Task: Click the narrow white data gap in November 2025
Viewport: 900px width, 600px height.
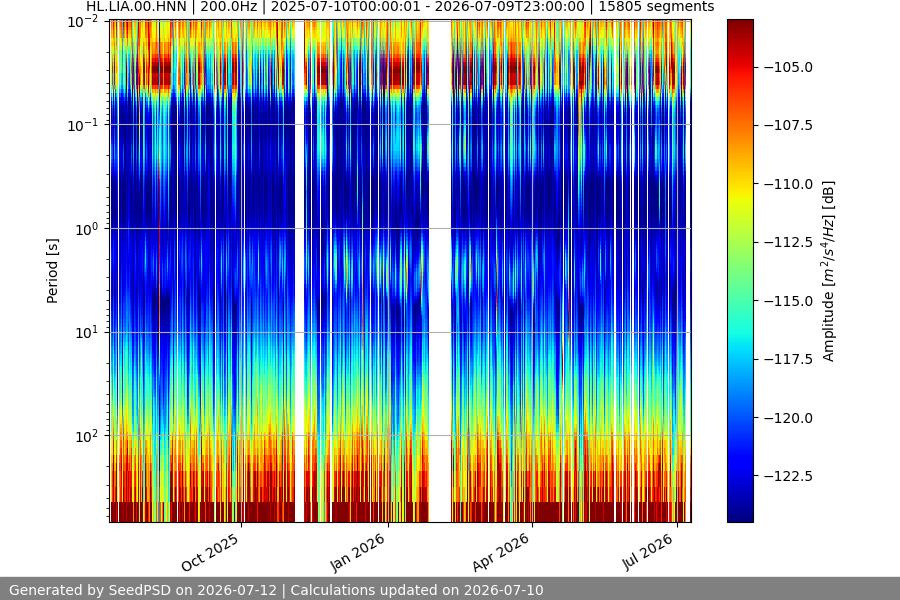Action: [299, 271]
